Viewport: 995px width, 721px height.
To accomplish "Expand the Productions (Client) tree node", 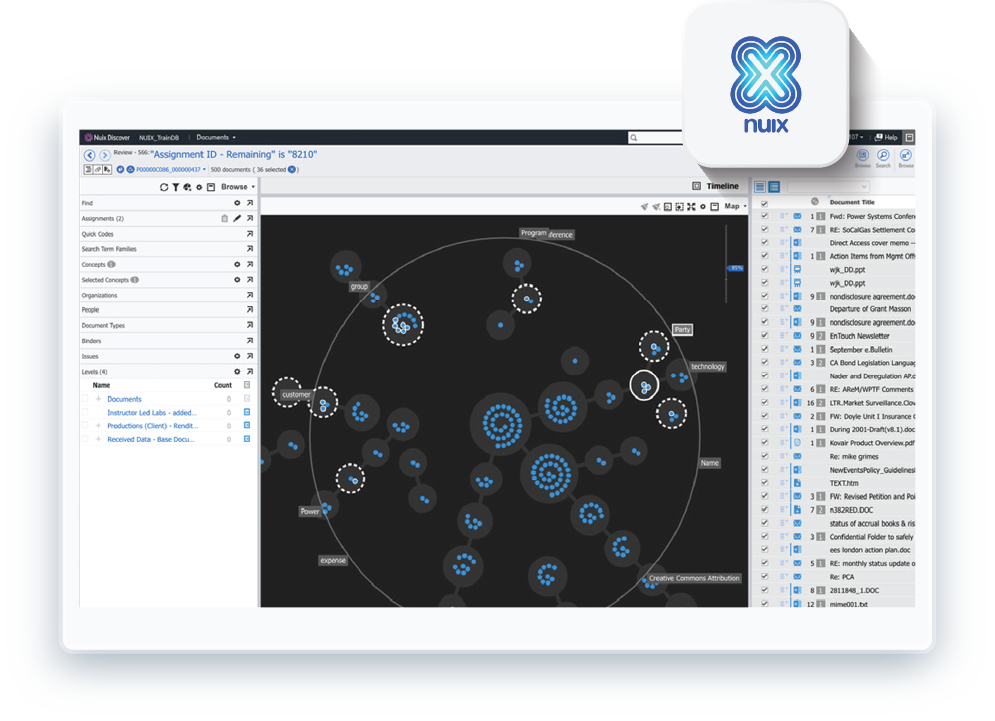I will click(x=98, y=426).
